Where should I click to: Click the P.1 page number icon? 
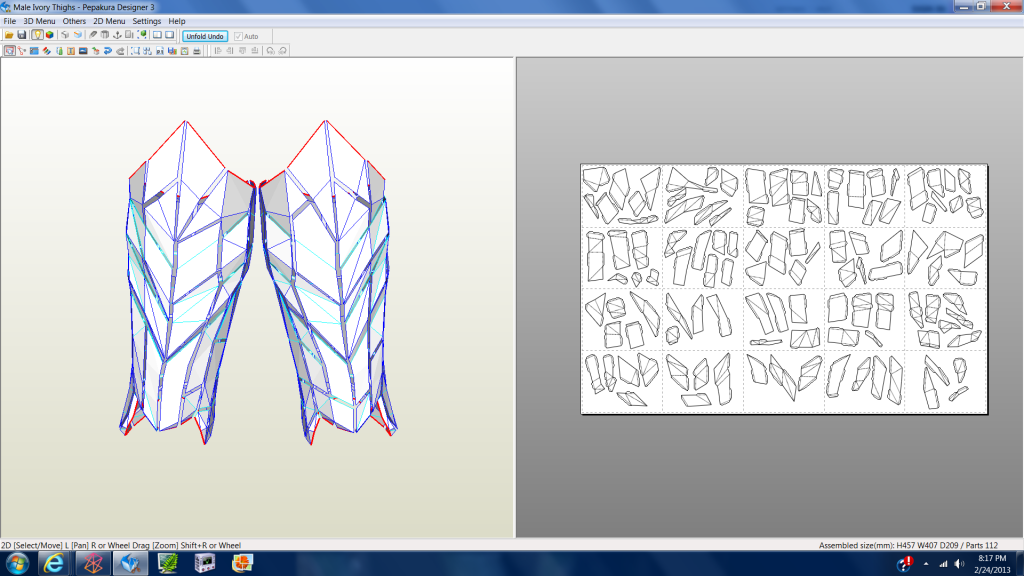[x=160, y=50]
